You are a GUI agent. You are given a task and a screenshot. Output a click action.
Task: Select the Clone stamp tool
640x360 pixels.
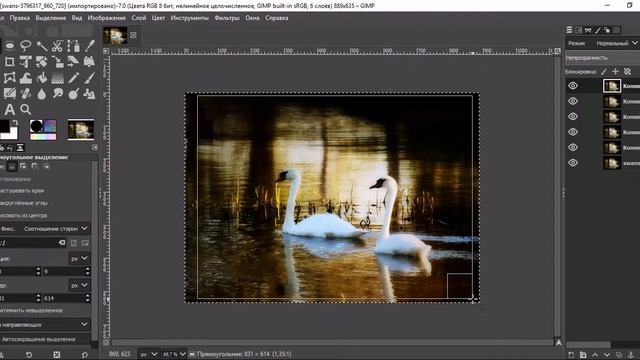pyautogui.click(x=89, y=93)
